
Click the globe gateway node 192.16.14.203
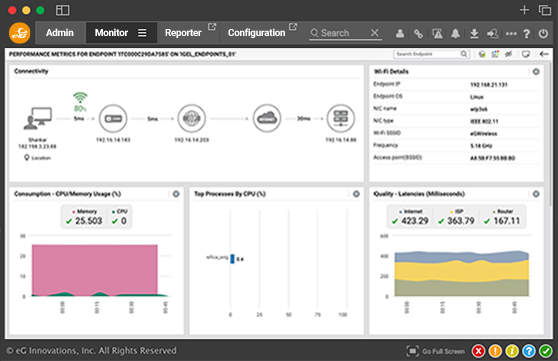pos(192,119)
